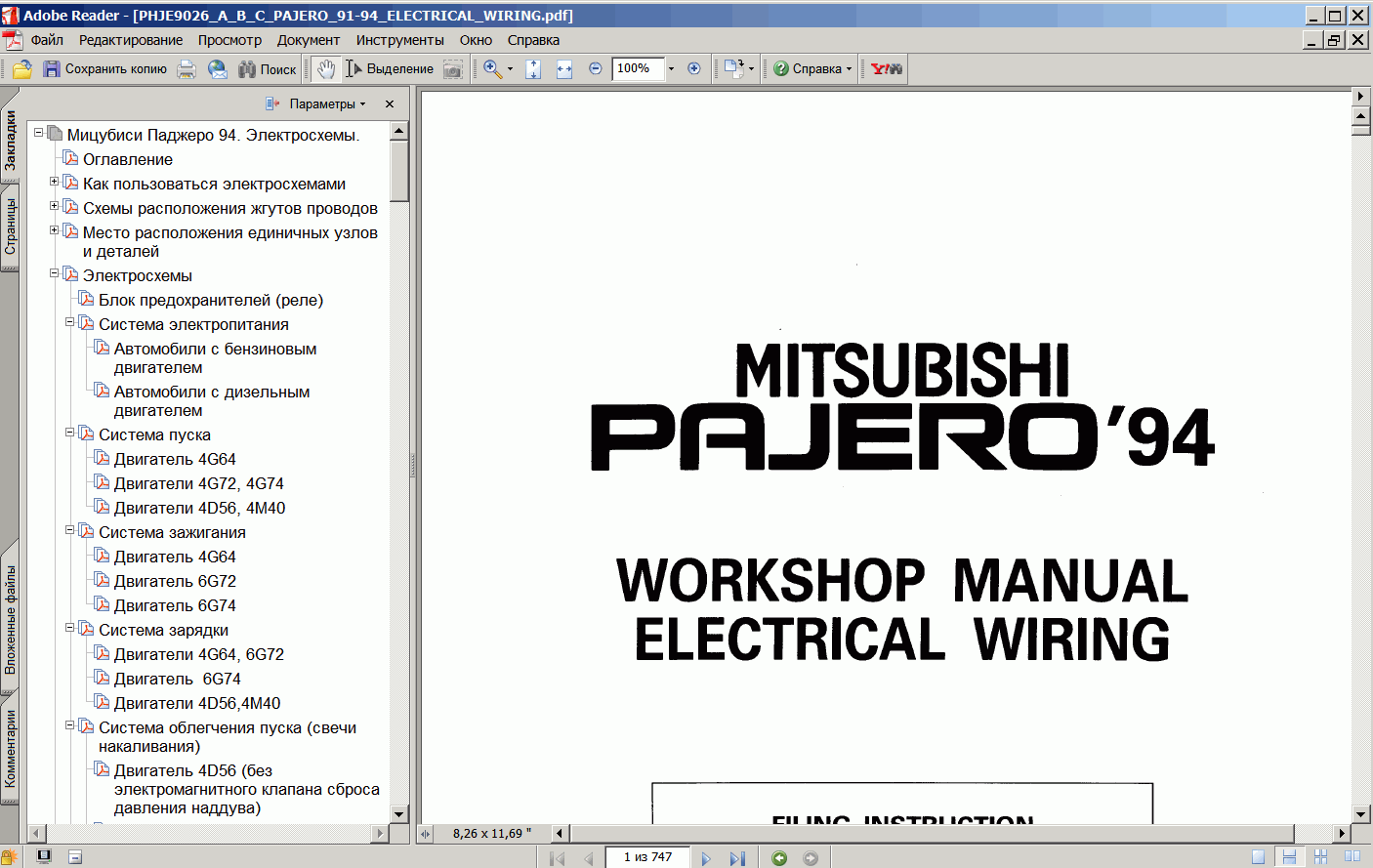
Task: Click the fit page height icon
Action: [533, 69]
